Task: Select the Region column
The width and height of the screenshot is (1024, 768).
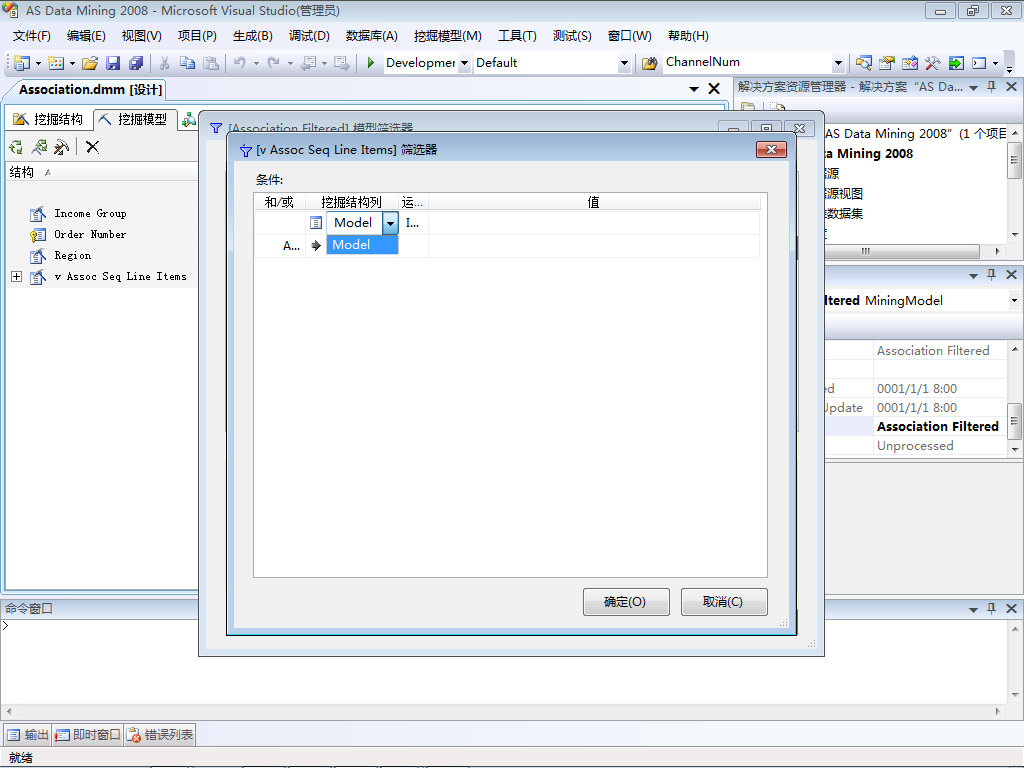Action: [x=72, y=255]
